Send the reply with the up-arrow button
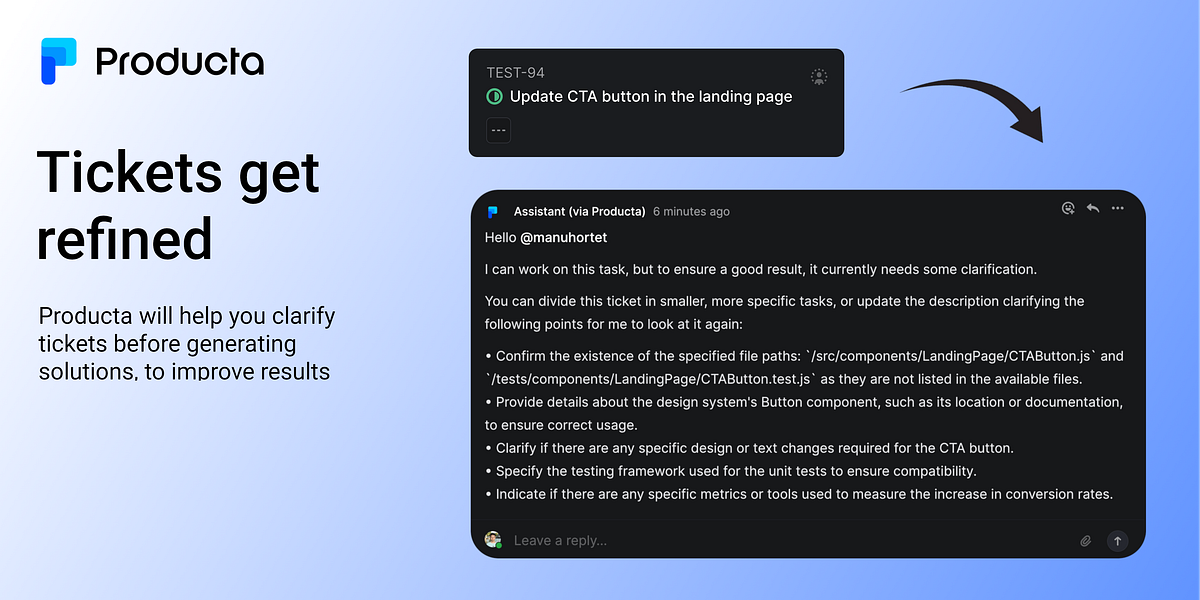Image resolution: width=1200 pixels, height=600 pixels. [x=1118, y=541]
